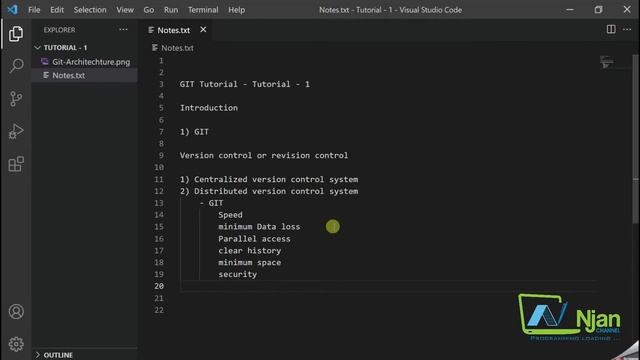Click the word 'Speed' on line 14
The height and width of the screenshot is (360, 640).
coord(230,215)
